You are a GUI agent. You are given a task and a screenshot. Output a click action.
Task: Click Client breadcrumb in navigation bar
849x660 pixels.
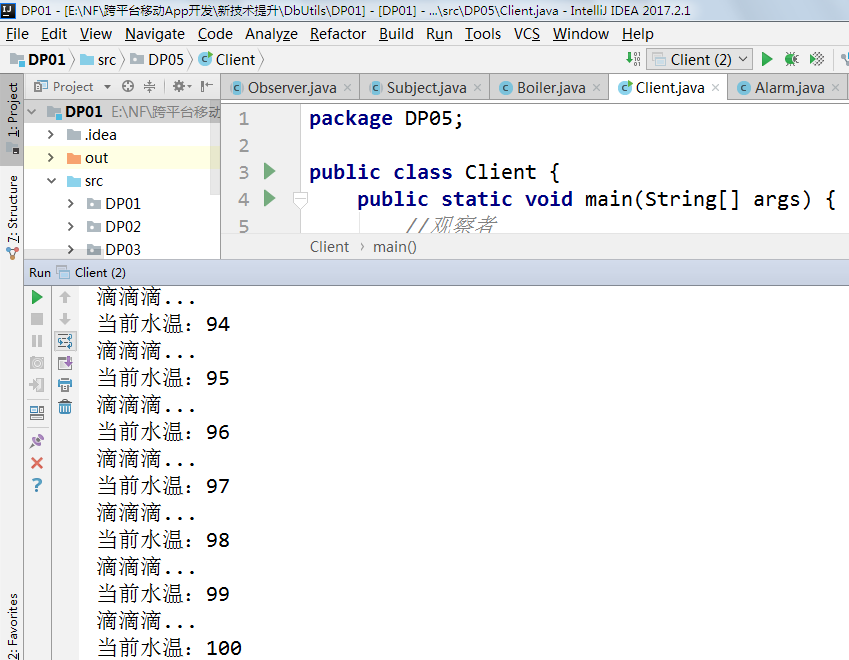[227, 60]
